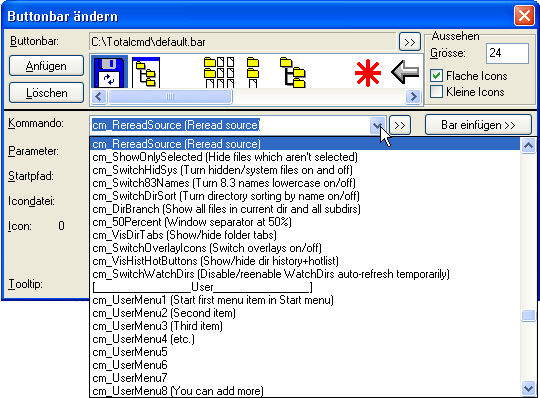540x398 pixels.
Task: Click the >> button beside Kommando field
Action: point(400,125)
